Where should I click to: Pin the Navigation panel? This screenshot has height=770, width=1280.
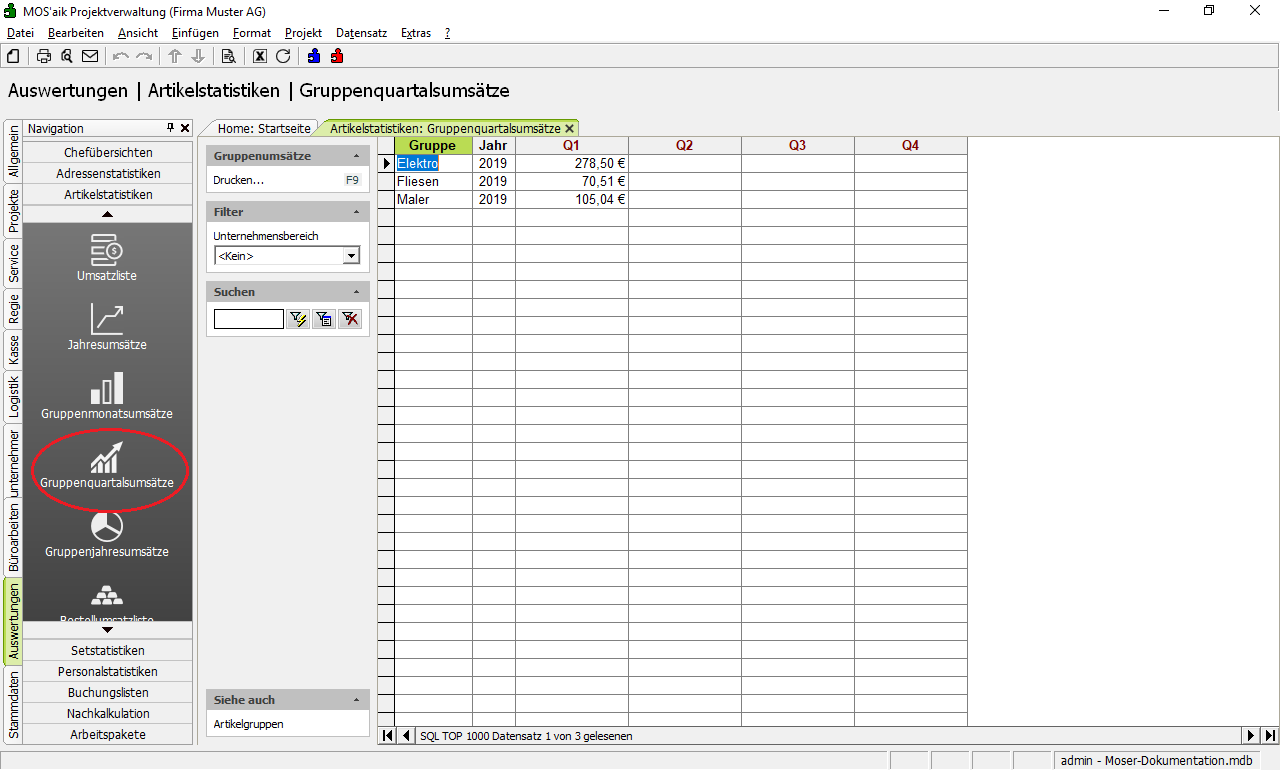pyautogui.click(x=170, y=128)
